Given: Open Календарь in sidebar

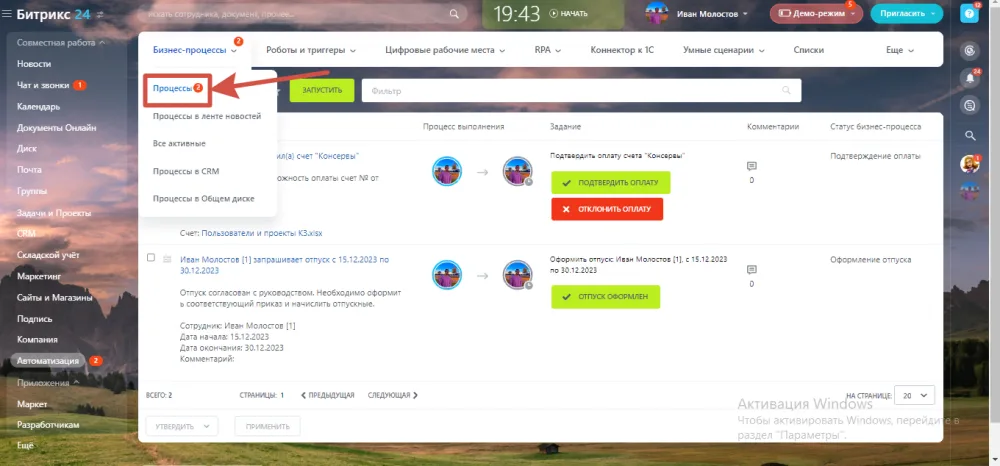Looking at the screenshot, I should point(39,106).
